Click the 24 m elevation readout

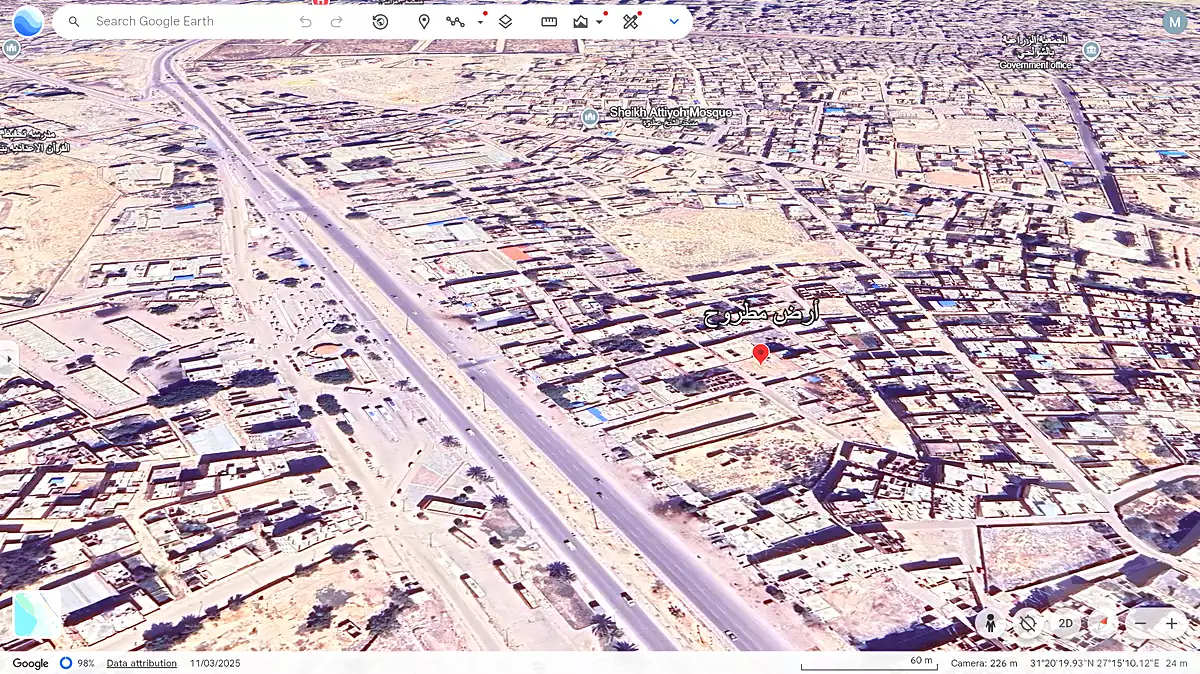(1176, 663)
